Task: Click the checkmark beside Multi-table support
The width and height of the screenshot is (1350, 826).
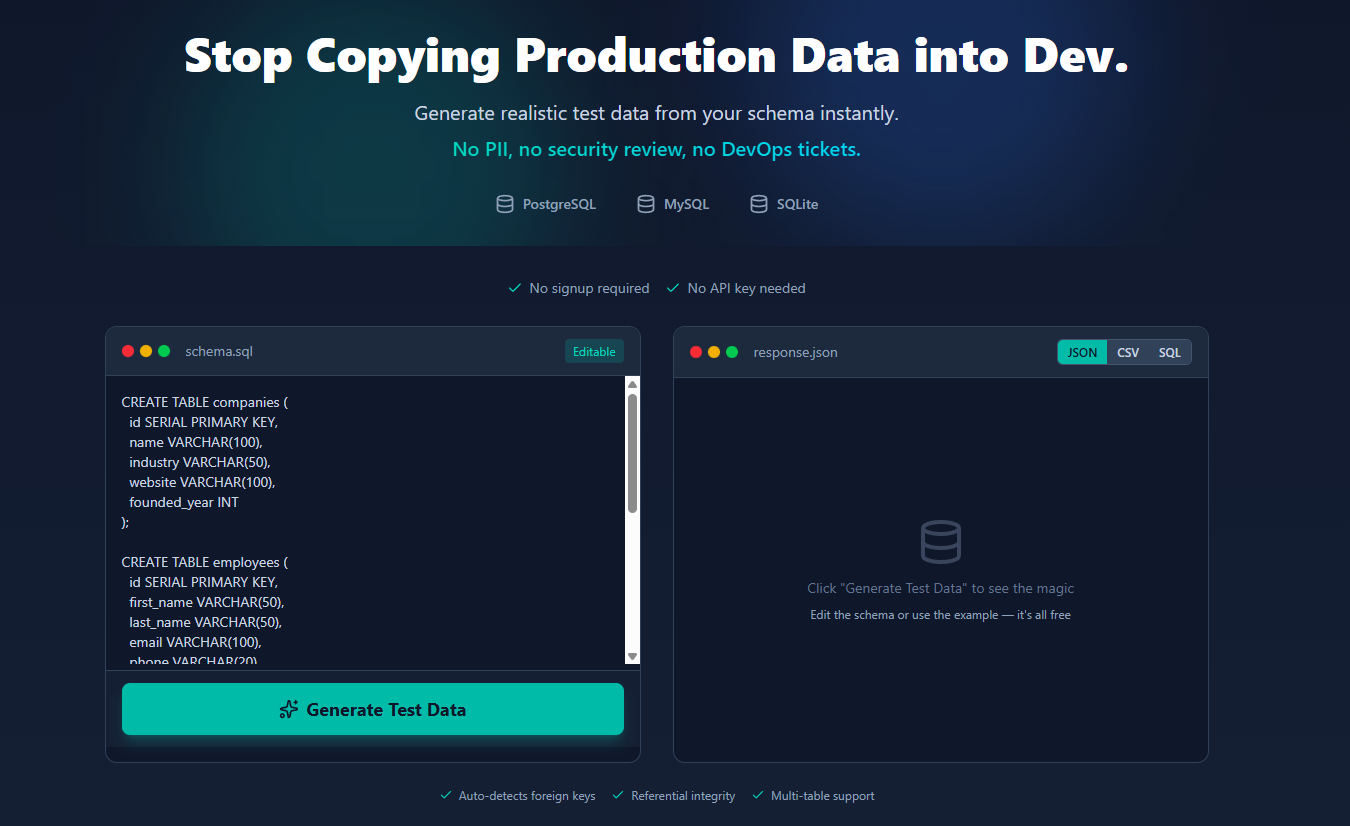Action: click(757, 795)
